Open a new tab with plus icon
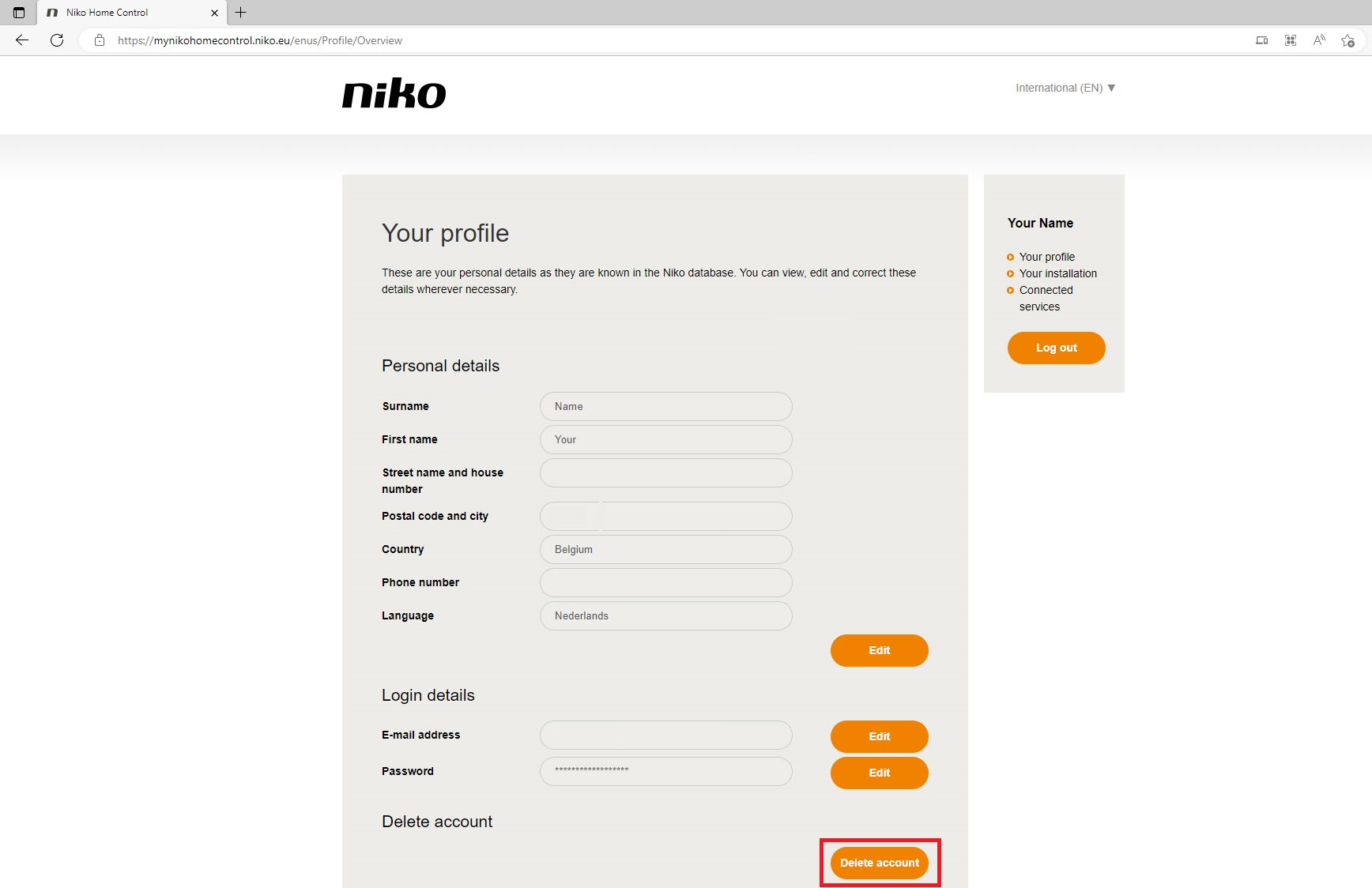Screen dimensions: 1372x888 (x=241, y=13)
